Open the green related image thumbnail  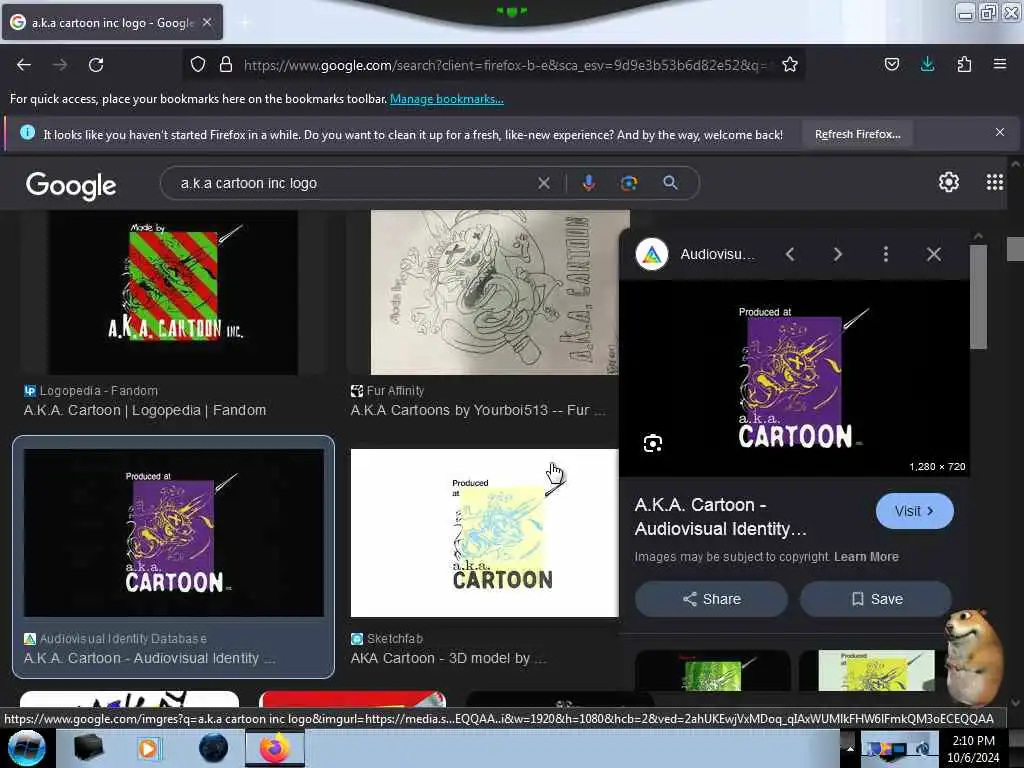tap(712, 670)
